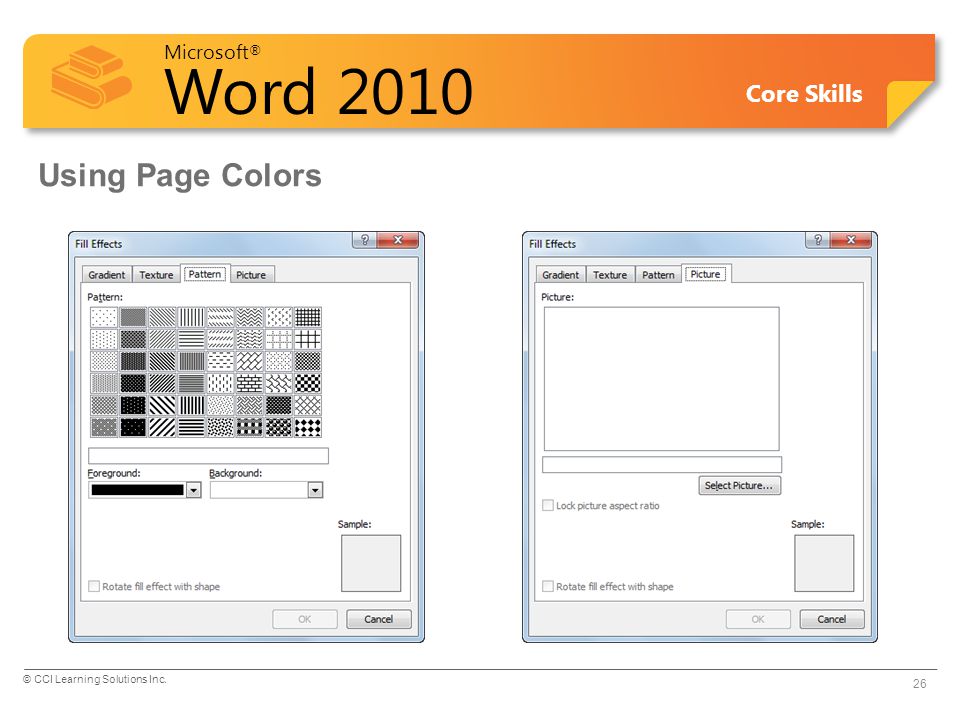
Task: Enable Lock picture aspect ratio checkbox
Action: tap(548, 505)
